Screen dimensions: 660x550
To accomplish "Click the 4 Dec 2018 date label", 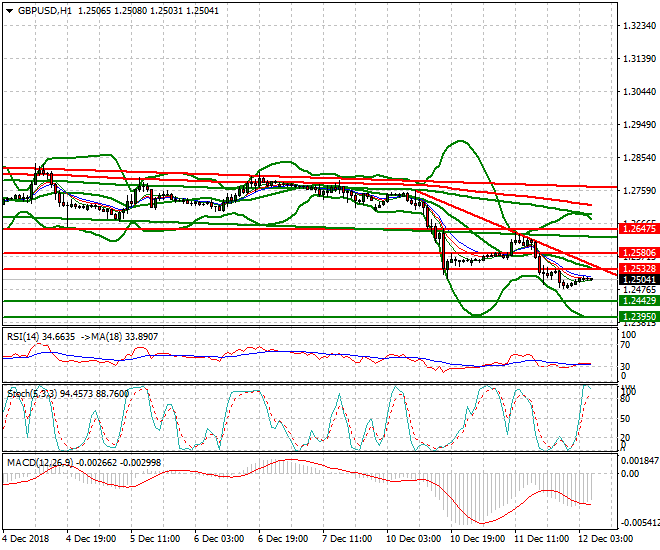I will click(x=26, y=540).
